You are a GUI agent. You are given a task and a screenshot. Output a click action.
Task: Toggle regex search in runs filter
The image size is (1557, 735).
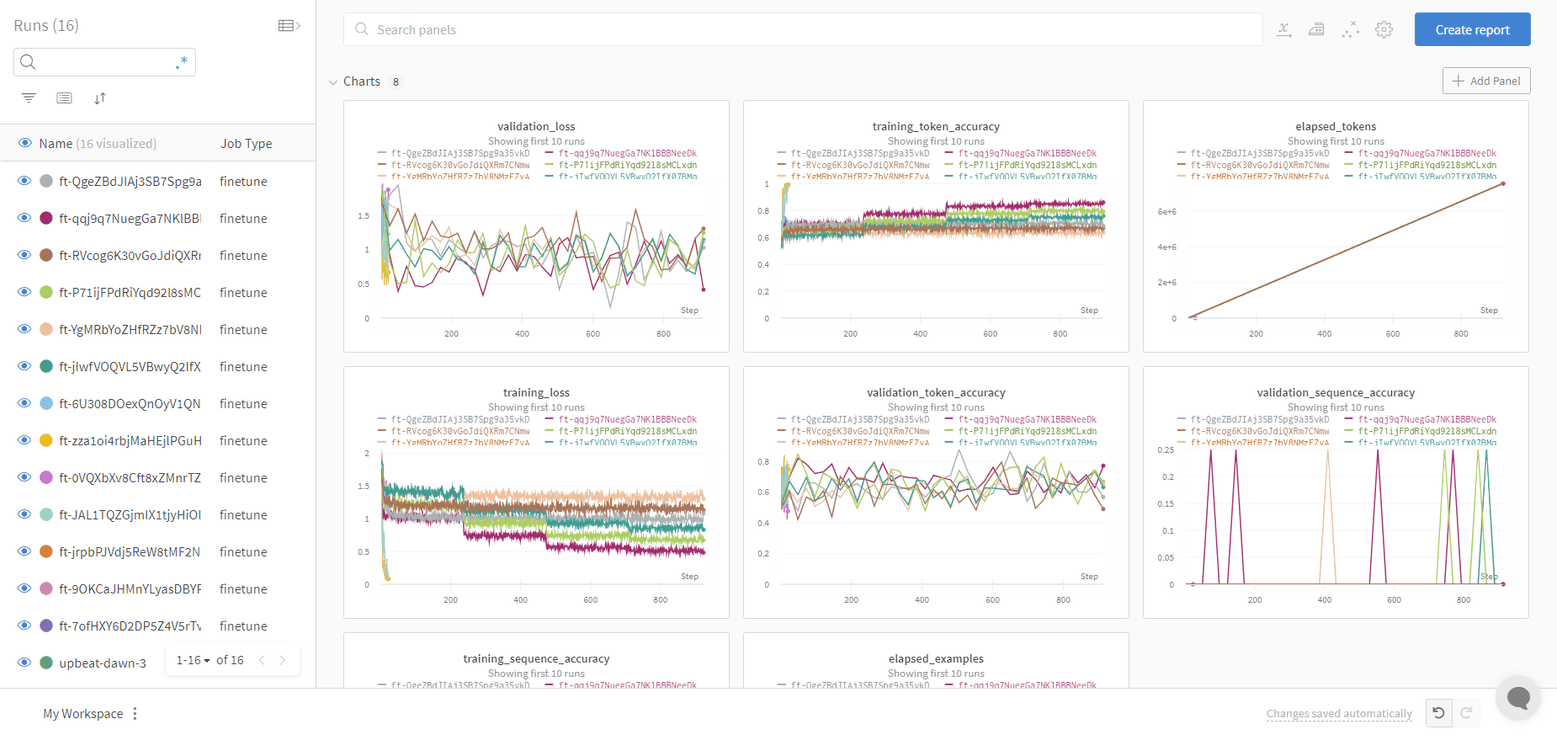[182, 62]
